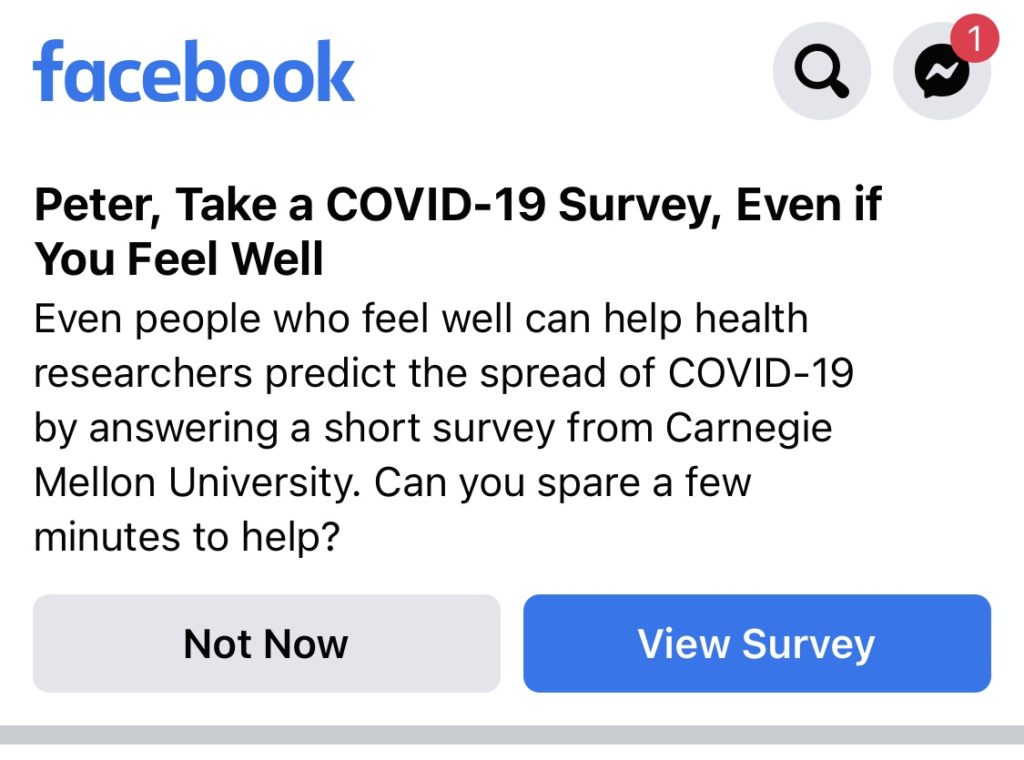1024x760 pixels.
Task: Click "COVID-19" in the description paragraph
Action: pyautogui.click(x=760, y=374)
